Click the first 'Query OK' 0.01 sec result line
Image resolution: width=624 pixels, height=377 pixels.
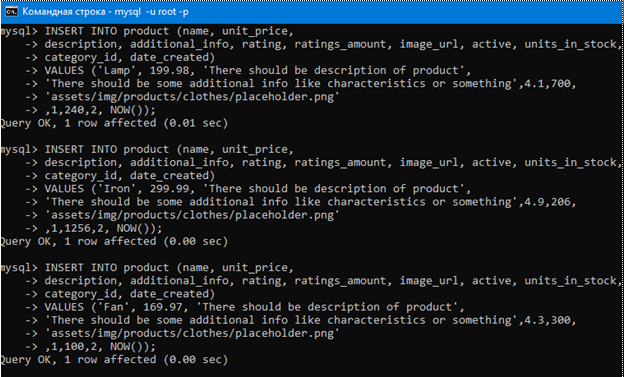tap(114, 123)
